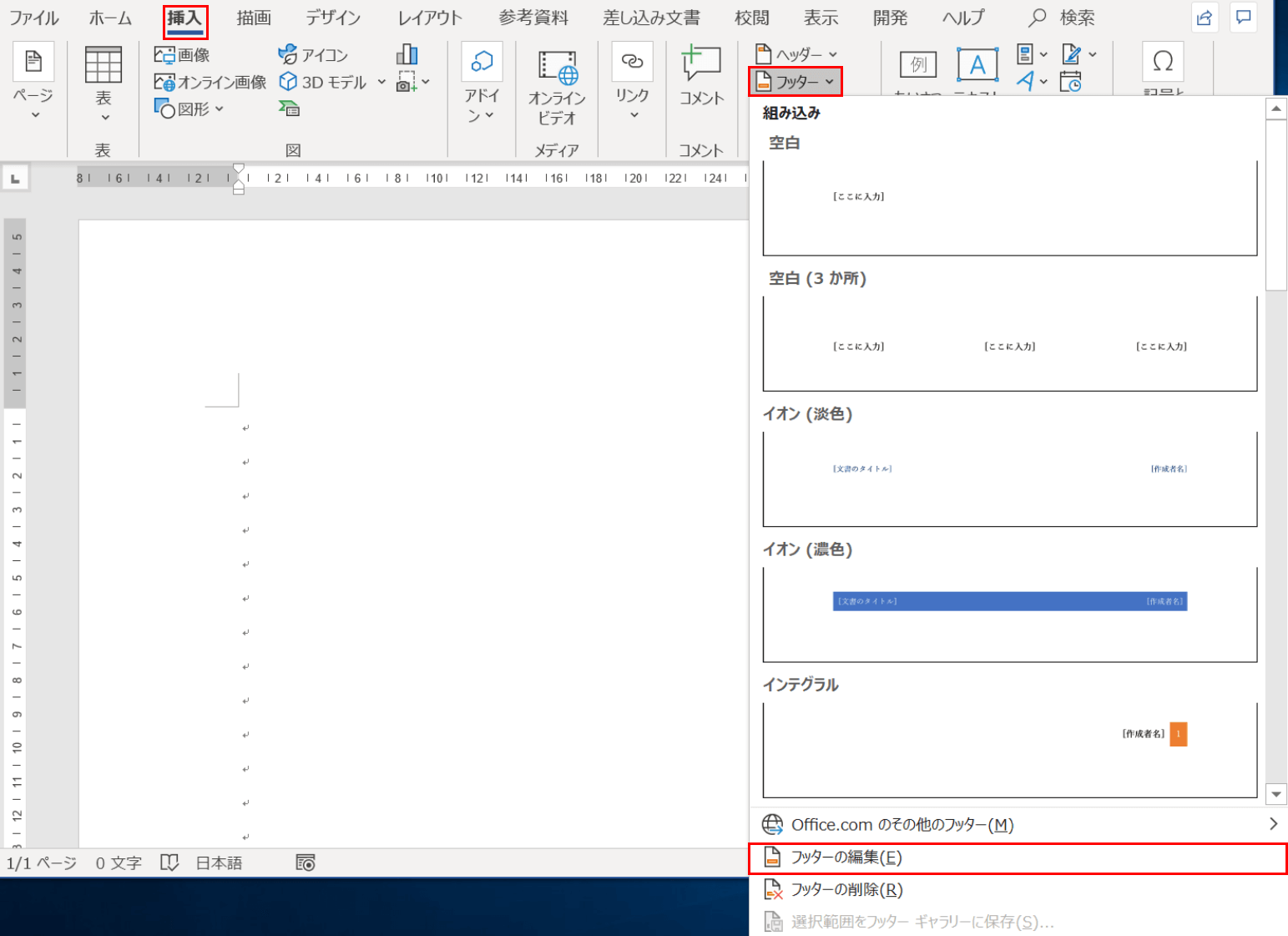Image resolution: width=1288 pixels, height=936 pixels.
Task: Switch to the ホーム tab
Action: click(x=110, y=18)
